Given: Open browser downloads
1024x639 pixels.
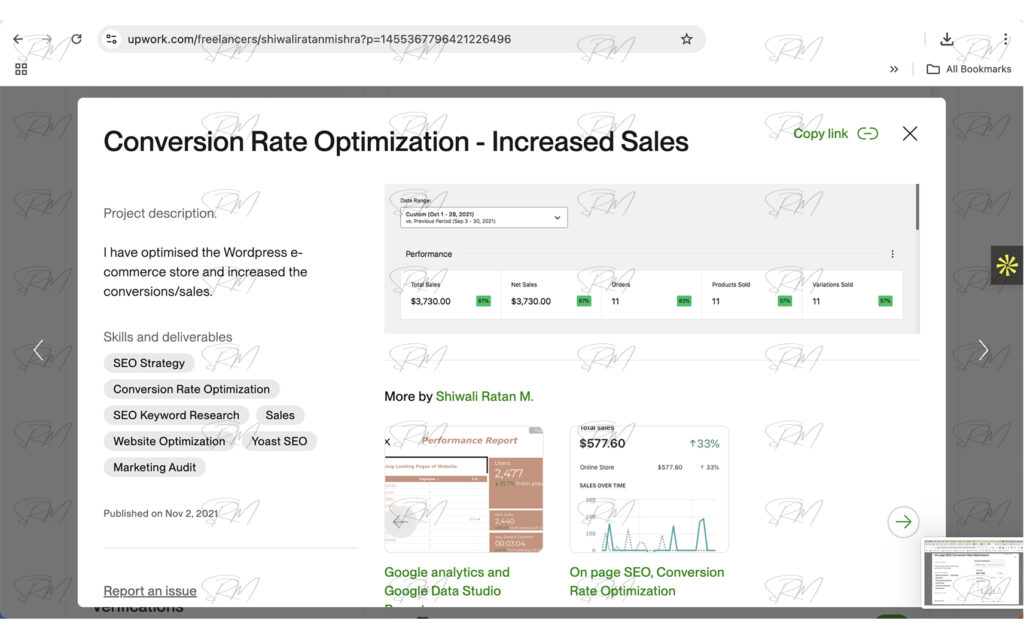Looking at the screenshot, I should (x=946, y=39).
